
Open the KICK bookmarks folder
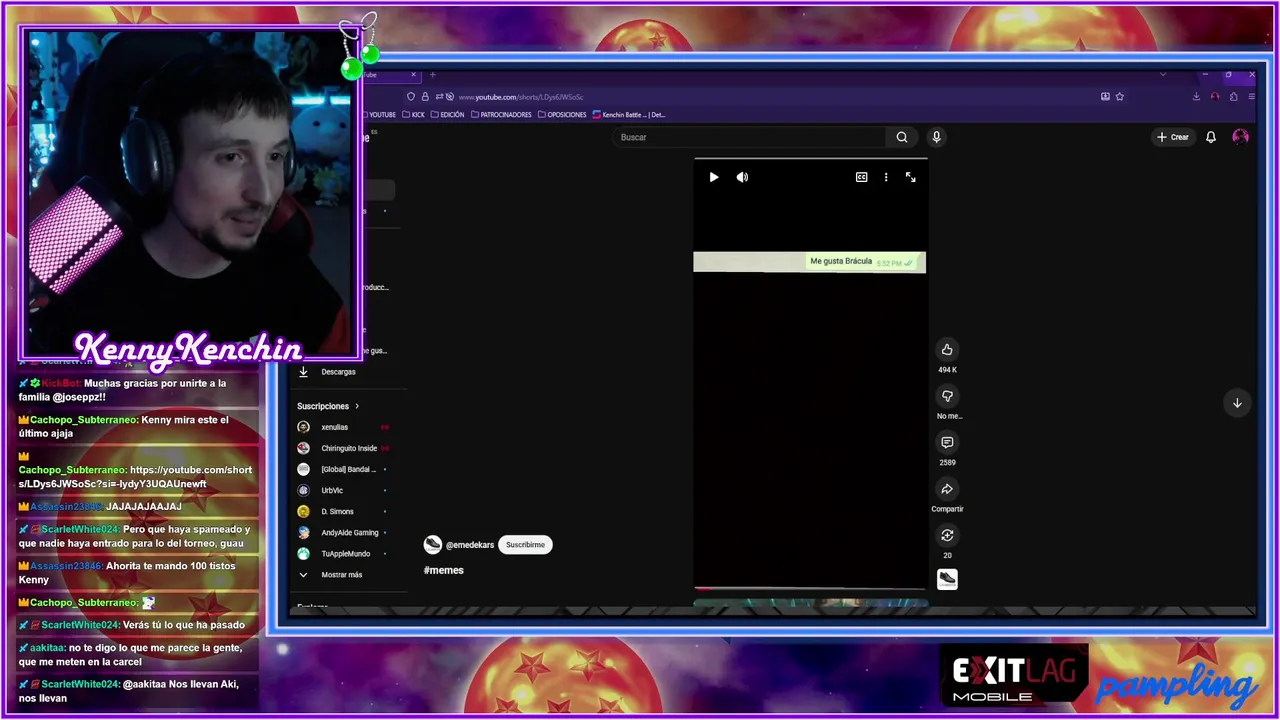(x=414, y=115)
